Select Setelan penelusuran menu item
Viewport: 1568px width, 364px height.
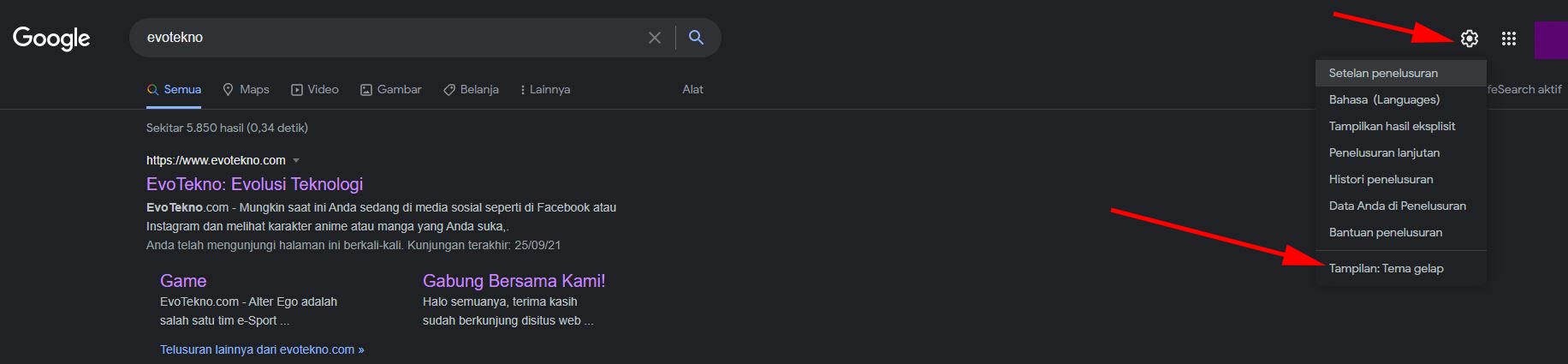(x=1383, y=73)
